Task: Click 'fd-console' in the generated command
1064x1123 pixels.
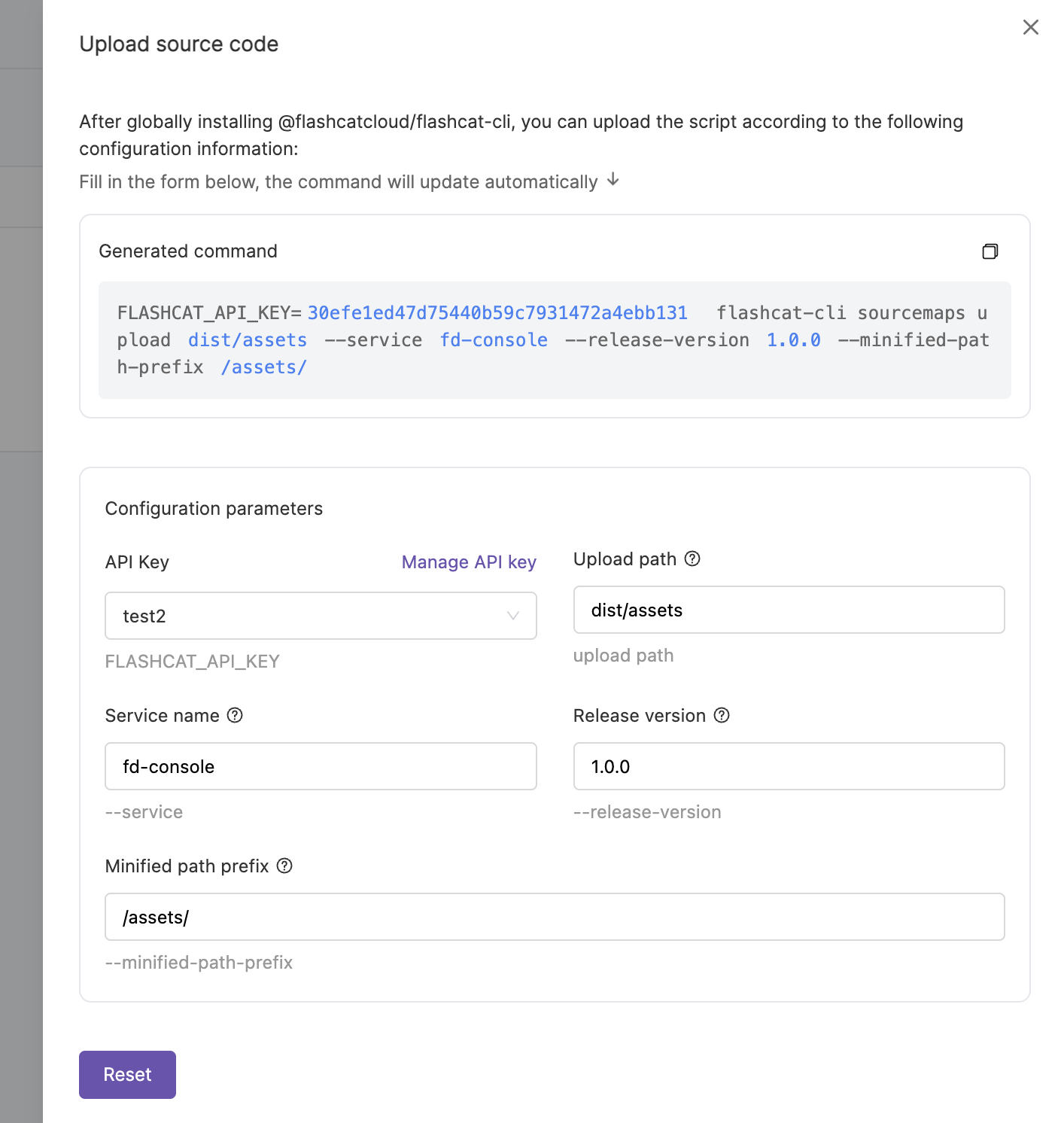Action: pos(494,340)
